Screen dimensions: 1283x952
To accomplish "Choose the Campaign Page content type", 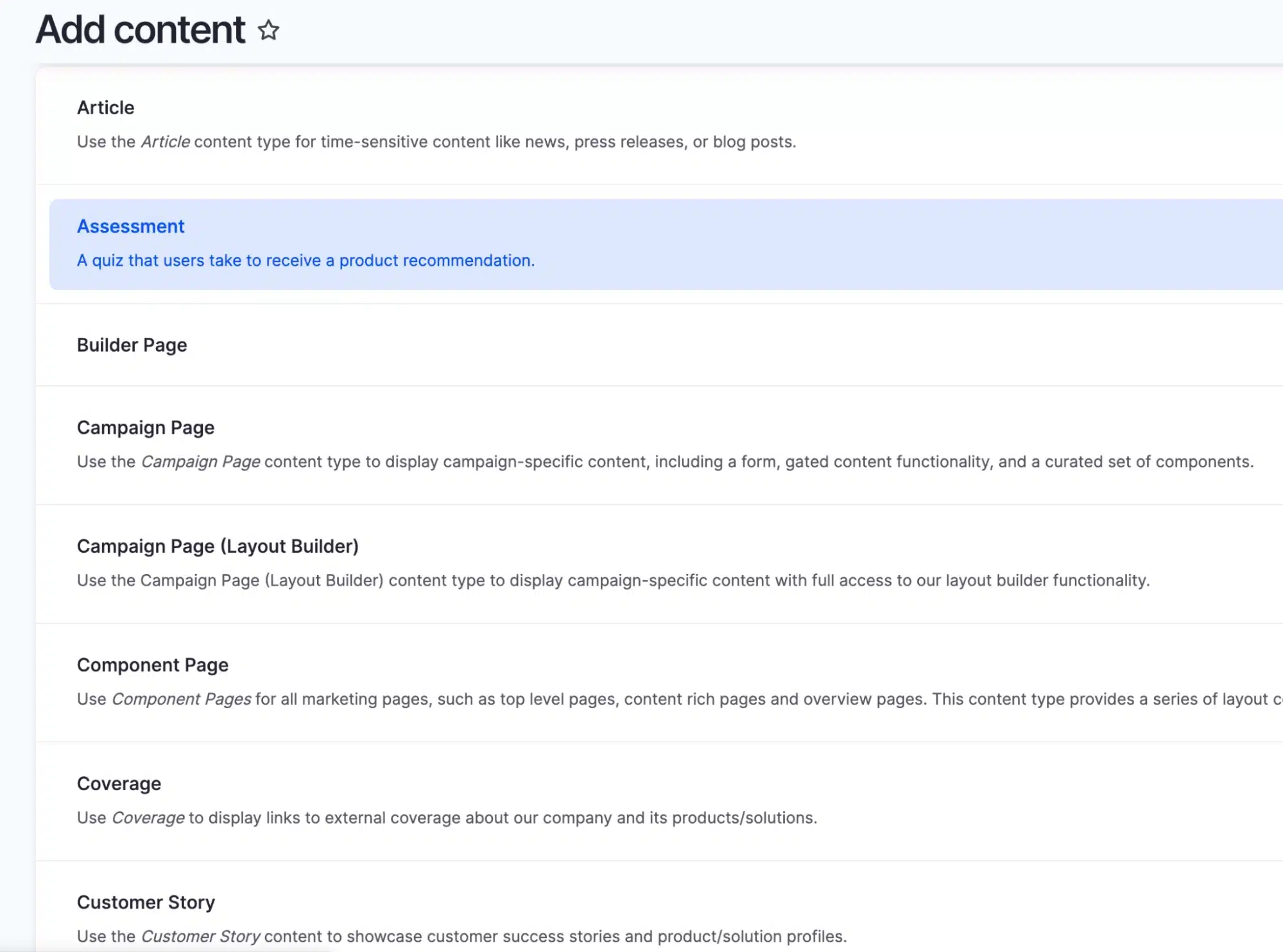I will (x=145, y=428).
